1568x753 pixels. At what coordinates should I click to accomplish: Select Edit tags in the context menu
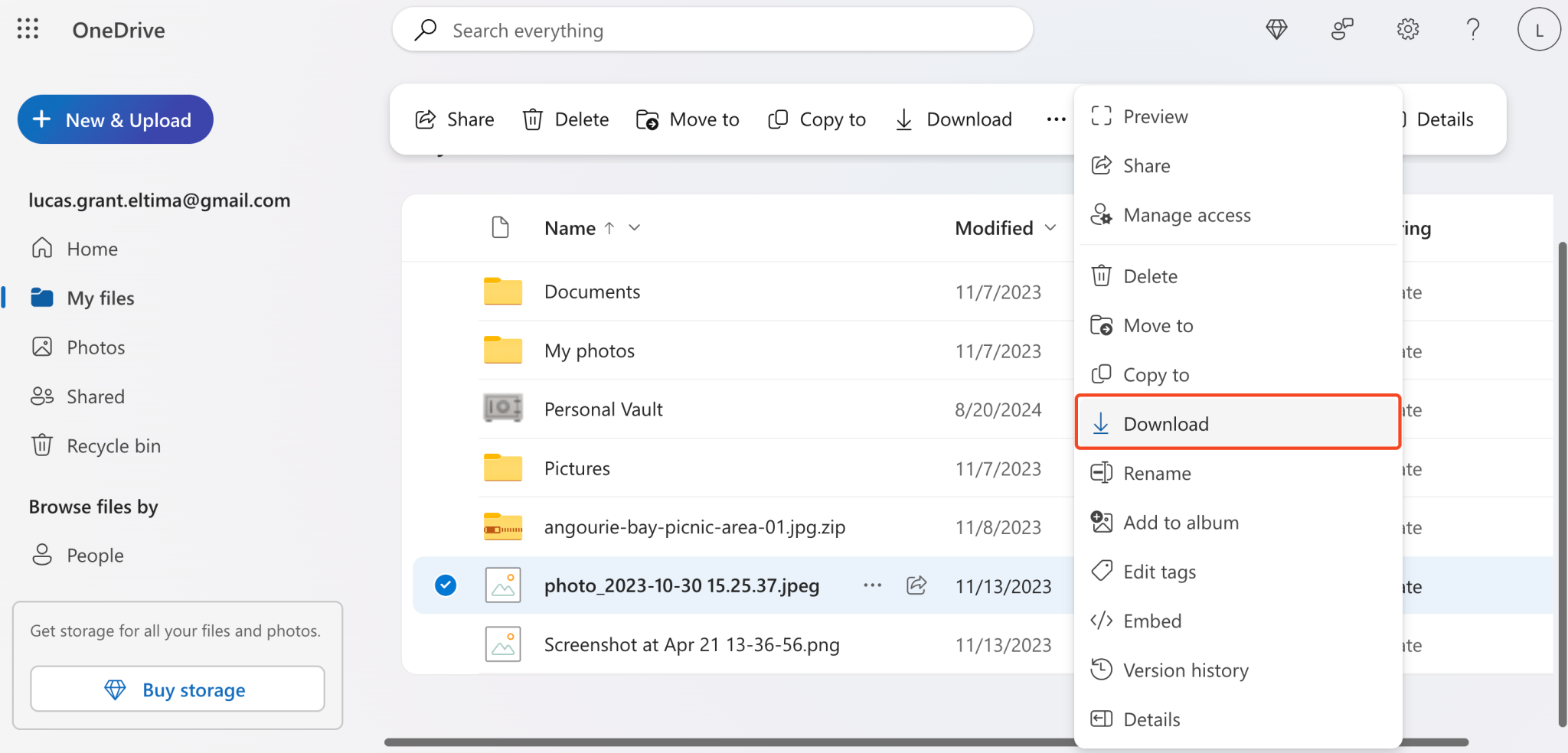tap(1238, 572)
